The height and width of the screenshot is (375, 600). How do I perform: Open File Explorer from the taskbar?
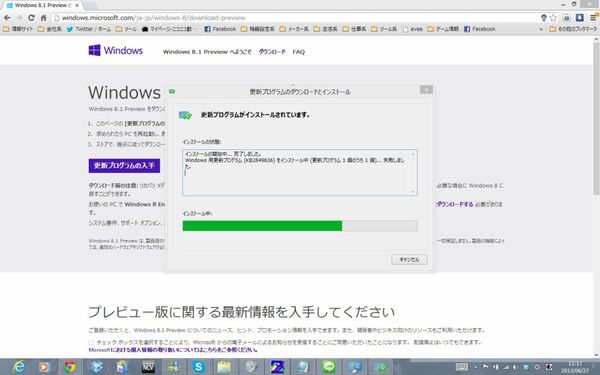click(225, 367)
